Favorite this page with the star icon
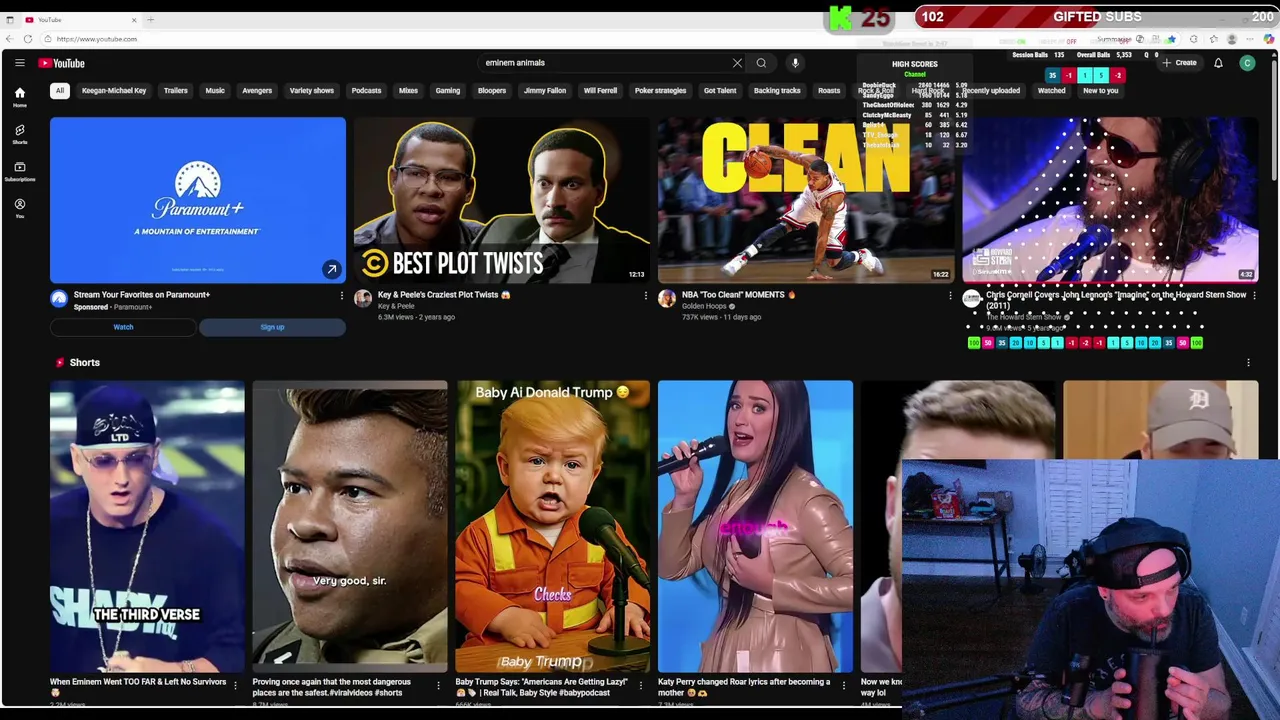 click(1171, 39)
